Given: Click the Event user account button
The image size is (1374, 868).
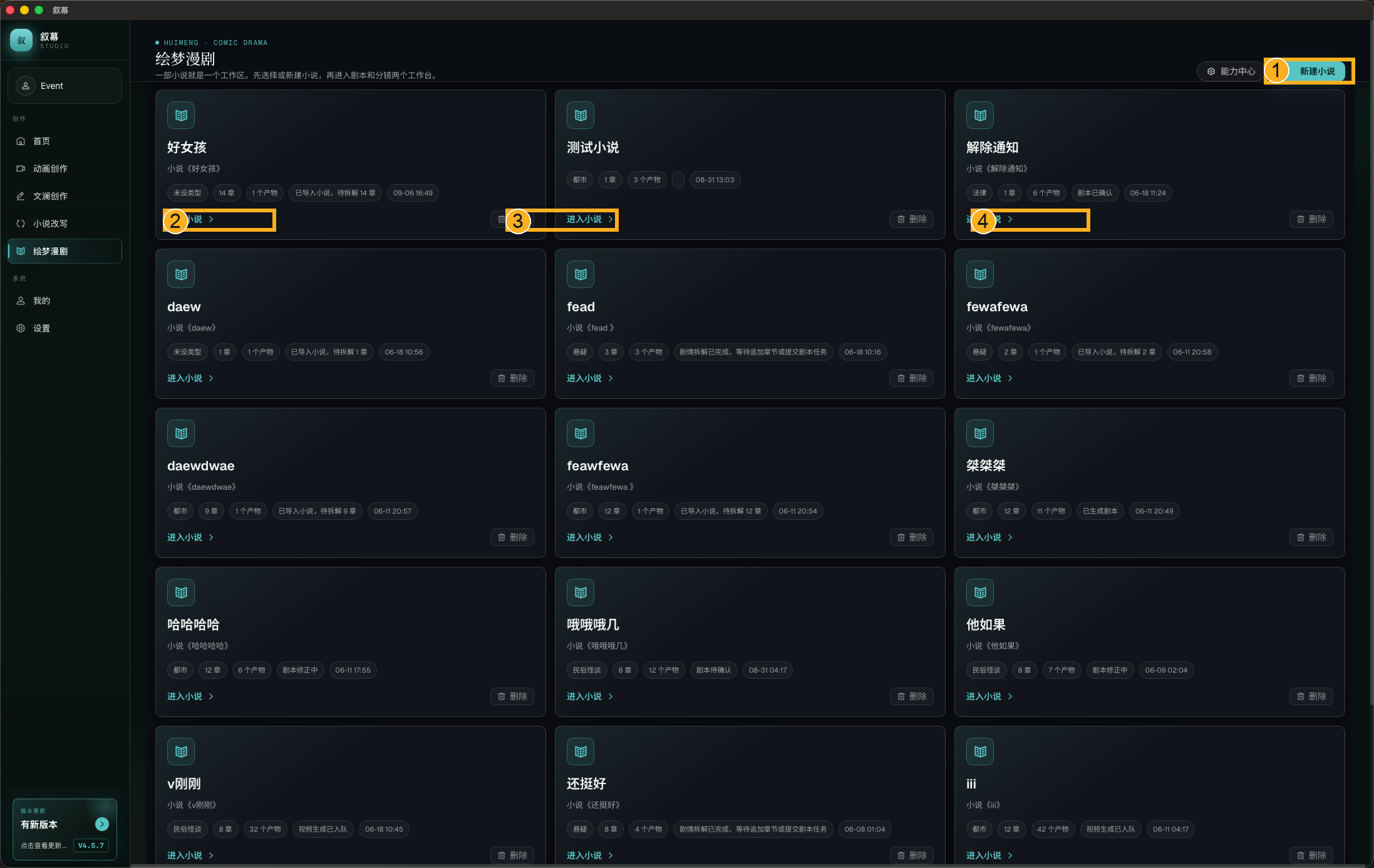Looking at the screenshot, I should tap(65, 86).
